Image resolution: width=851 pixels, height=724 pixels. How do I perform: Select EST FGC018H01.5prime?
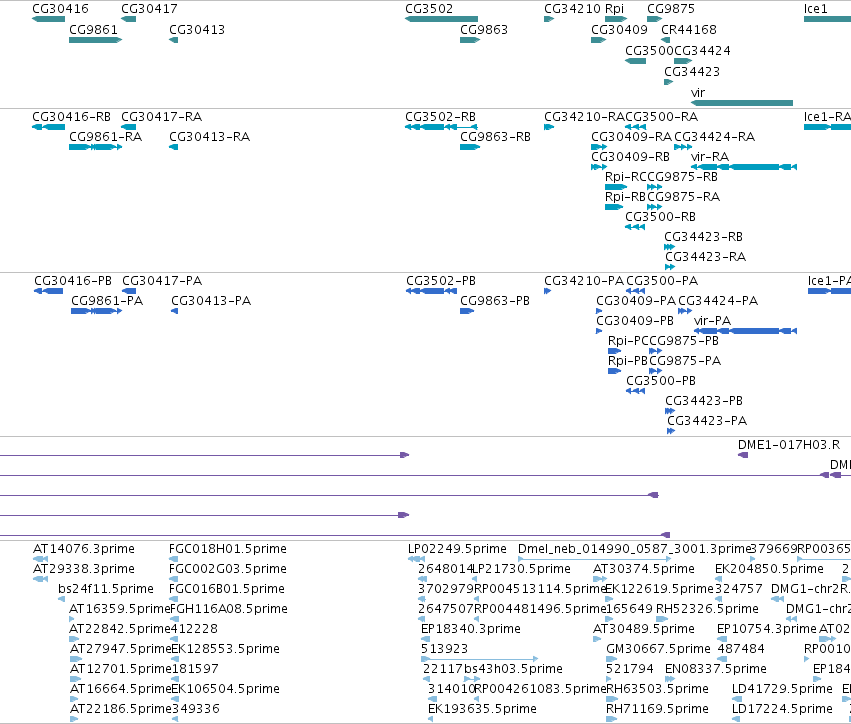tap(228, 549)
